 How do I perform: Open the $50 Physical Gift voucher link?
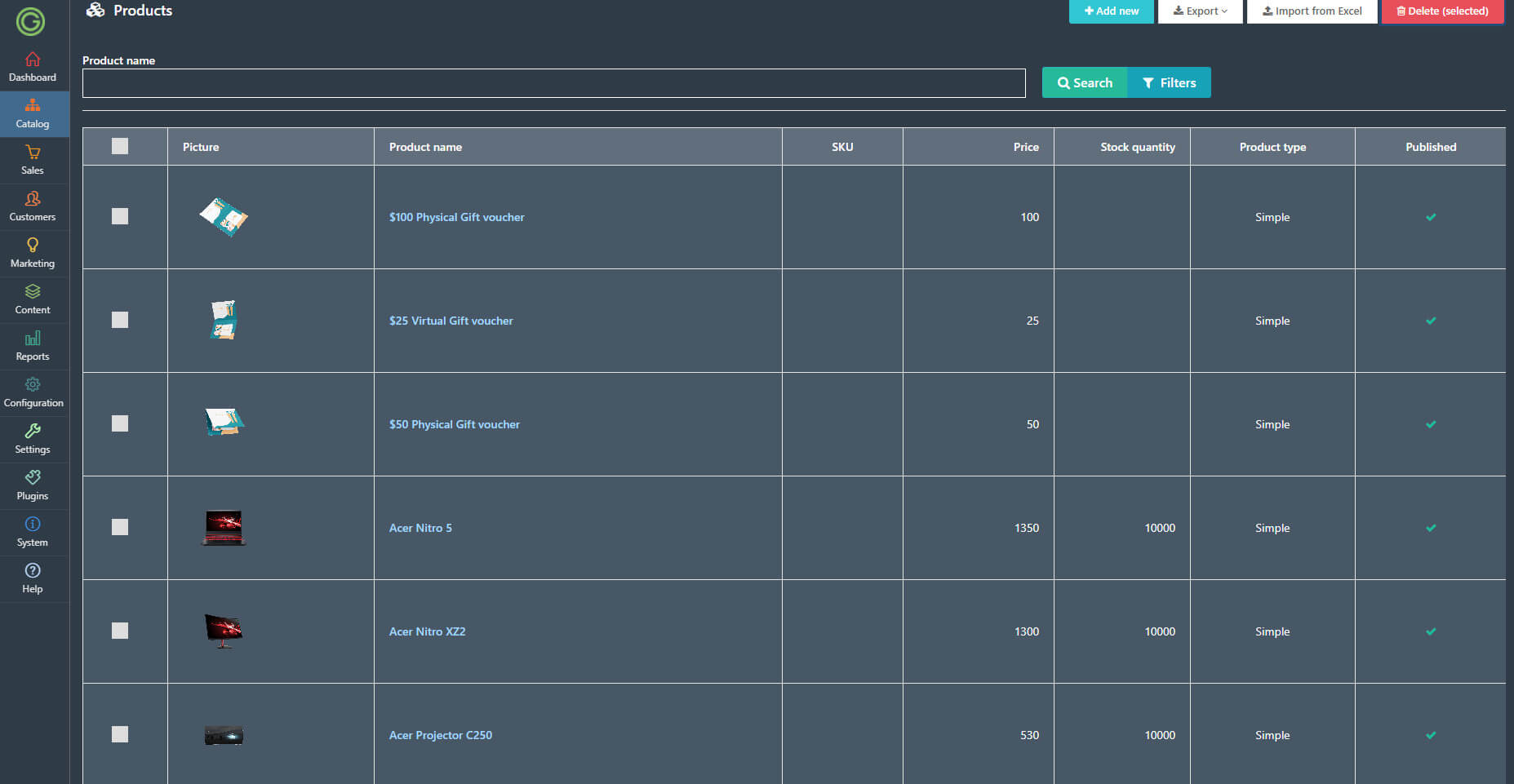454,424
